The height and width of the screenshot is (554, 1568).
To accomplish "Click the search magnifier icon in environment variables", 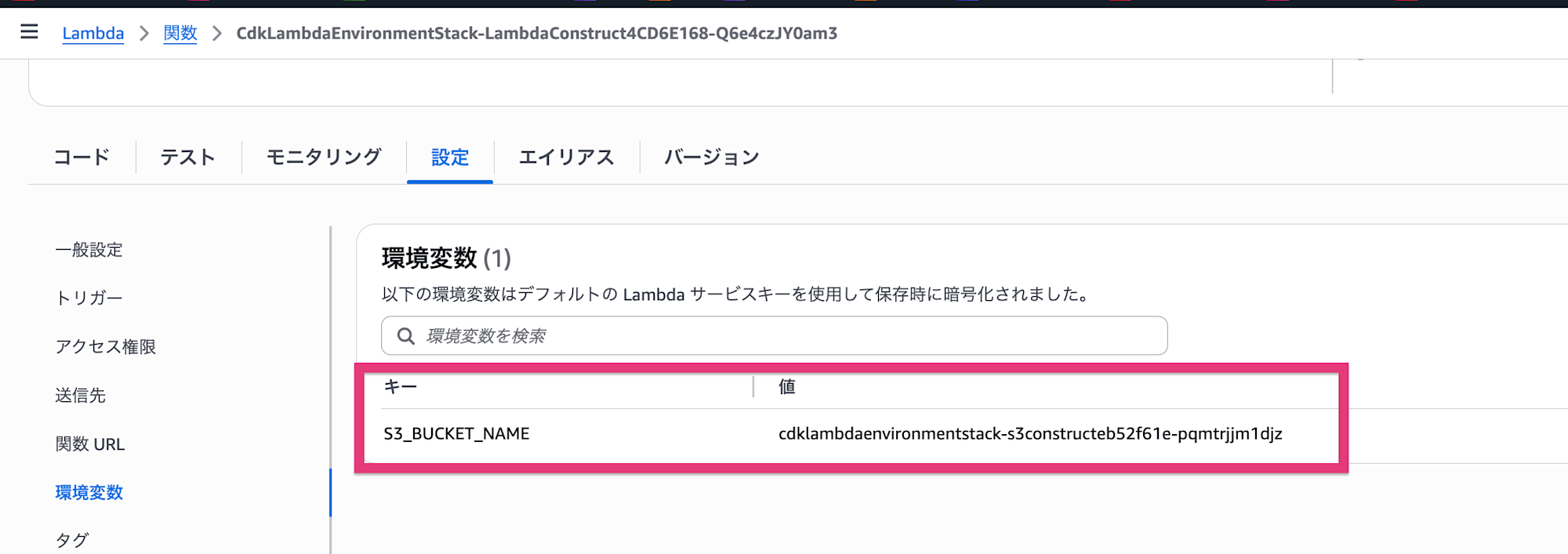I will point(406,335).
